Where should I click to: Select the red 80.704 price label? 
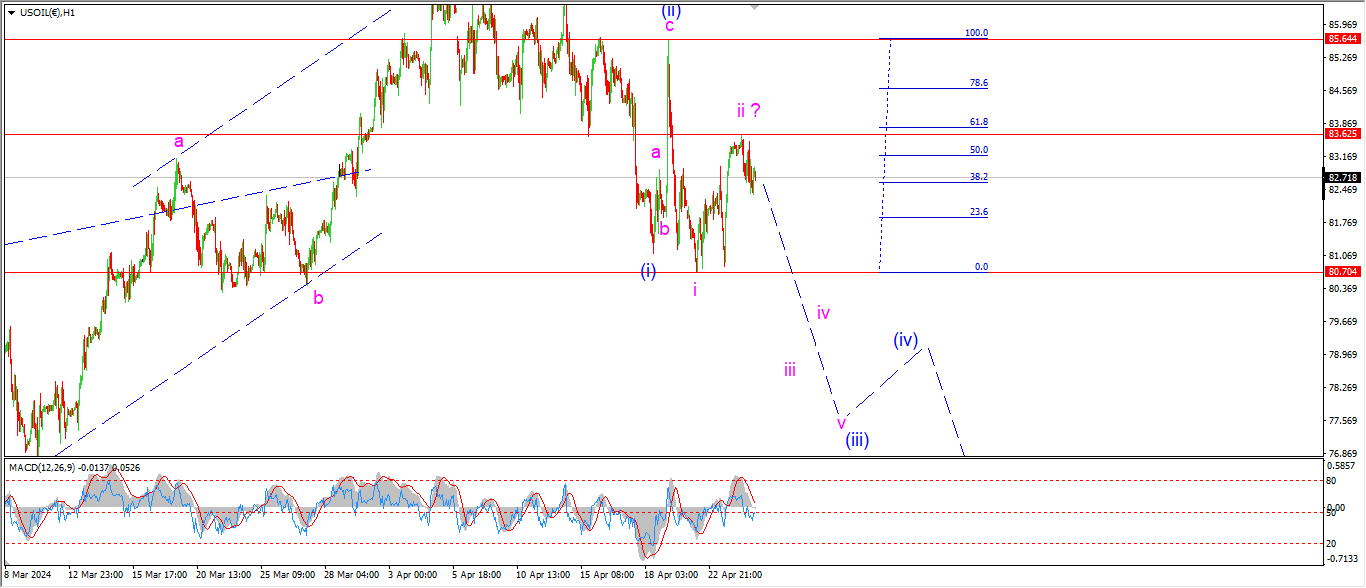pos(1340,271)
